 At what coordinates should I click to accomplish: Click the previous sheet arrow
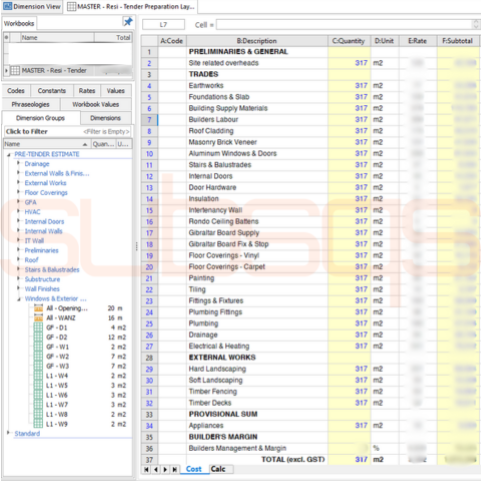(155, 469)
